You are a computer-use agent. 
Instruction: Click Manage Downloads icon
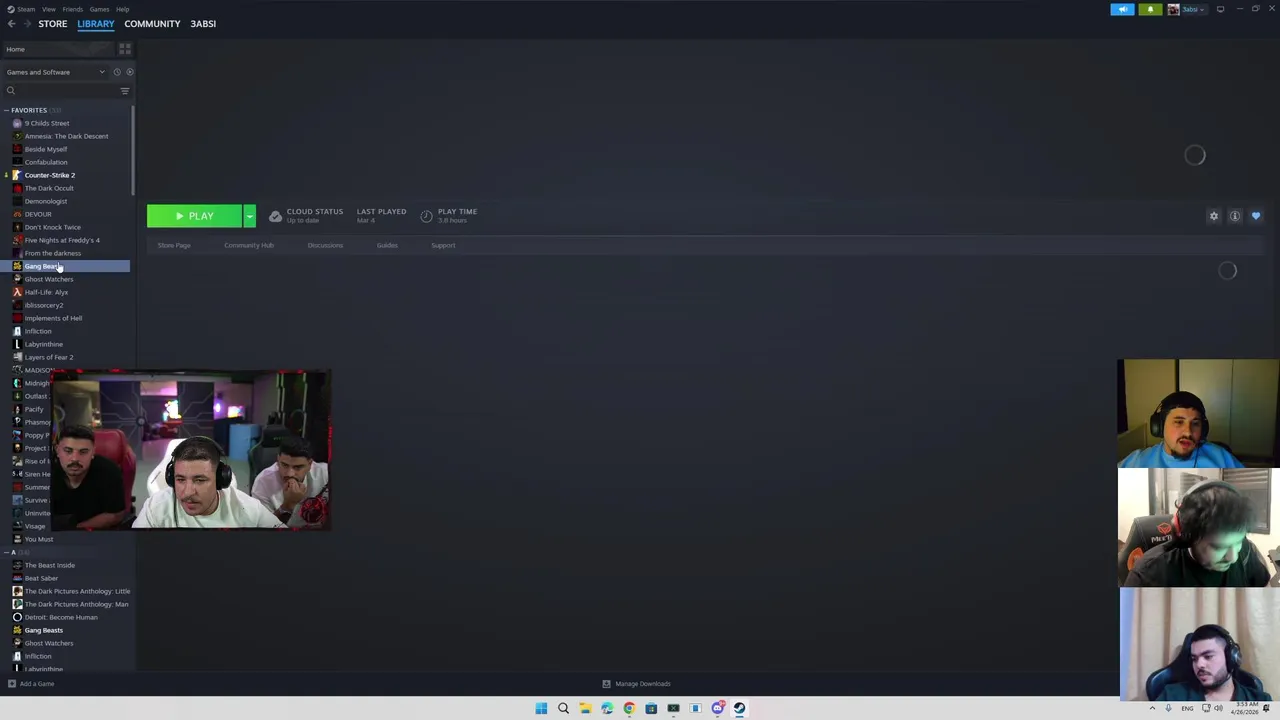tap(606, 684)
